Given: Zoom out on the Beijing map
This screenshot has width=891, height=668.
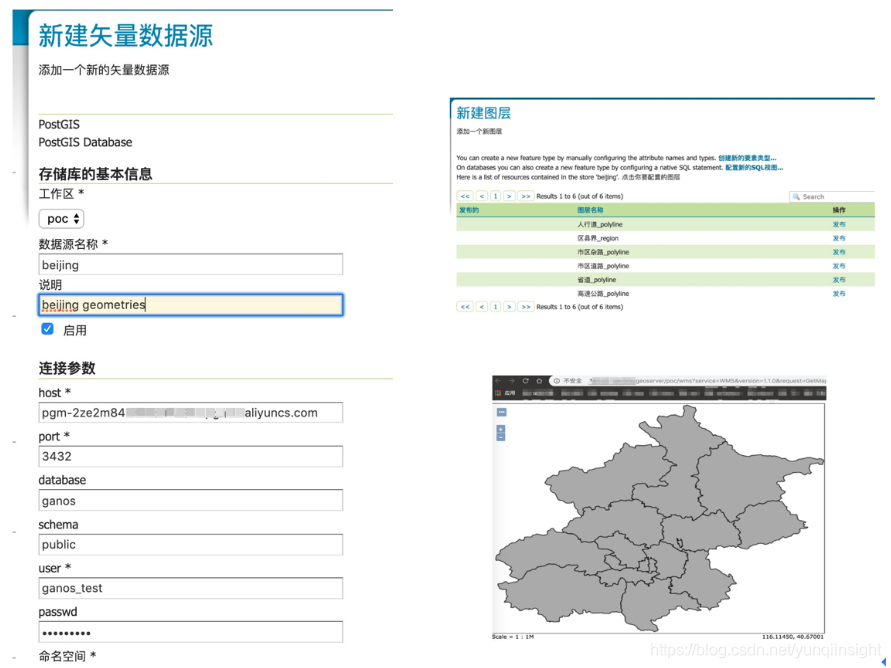Looking at the screenshot, I should [501, 437].
